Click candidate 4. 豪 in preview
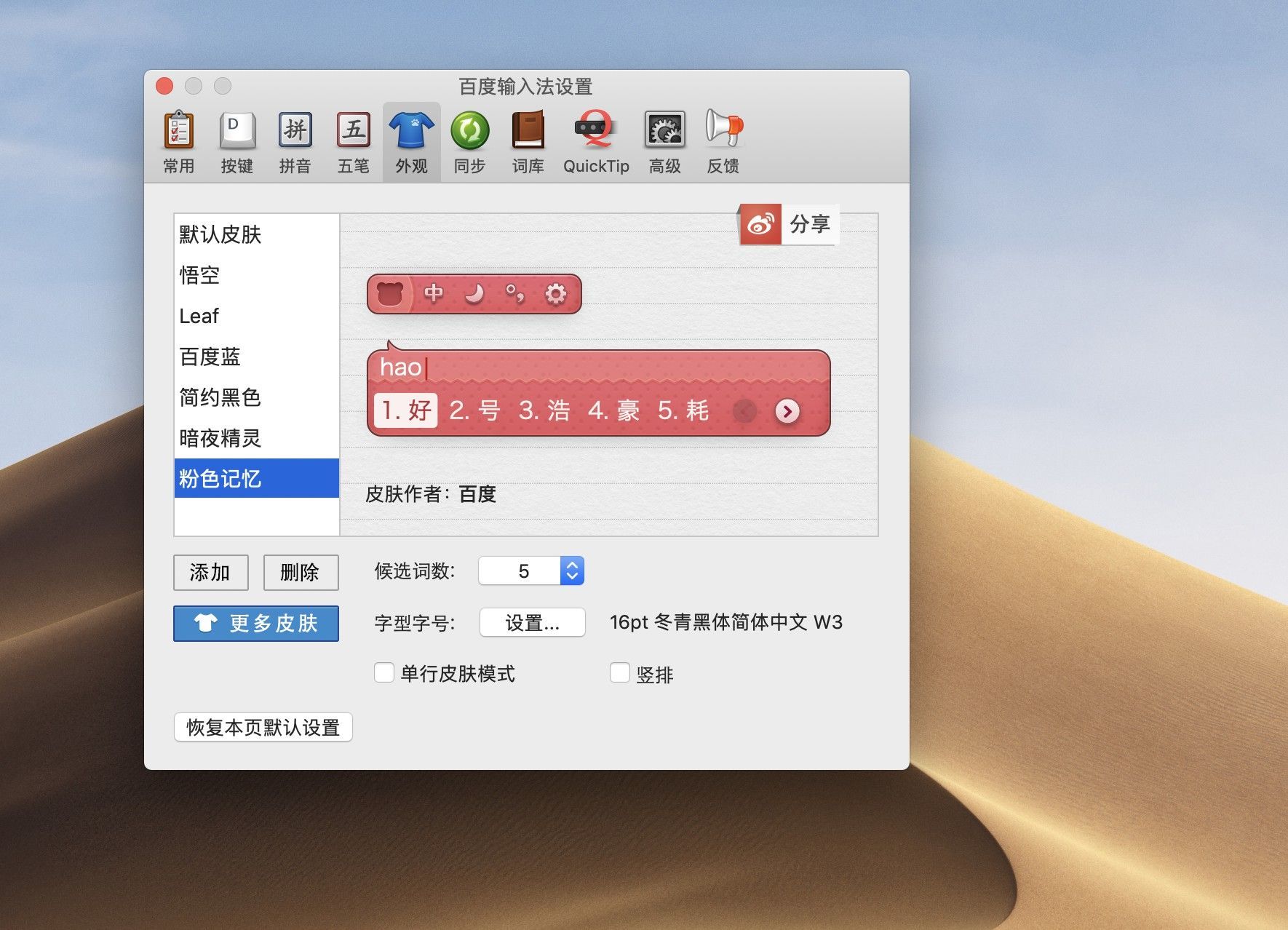This screenshot has width=1288, height=930. pos(613,410)
